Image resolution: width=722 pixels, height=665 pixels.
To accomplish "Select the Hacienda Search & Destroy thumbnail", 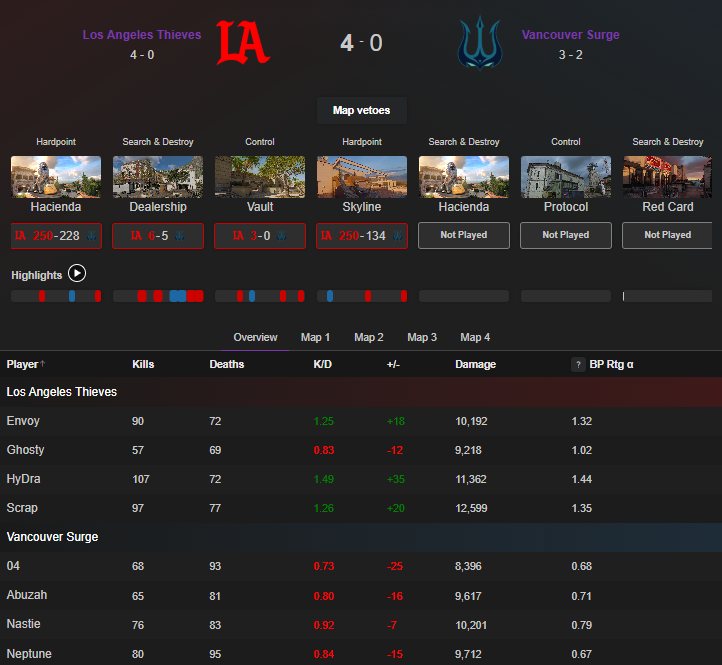I will (x=464, y=177).
